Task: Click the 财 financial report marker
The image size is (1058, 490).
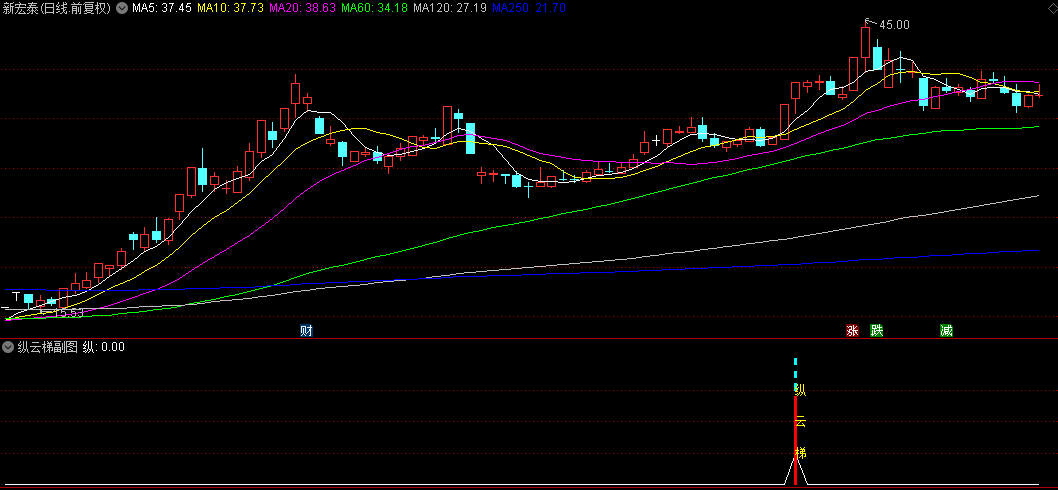Action: [x=306, y=331]
